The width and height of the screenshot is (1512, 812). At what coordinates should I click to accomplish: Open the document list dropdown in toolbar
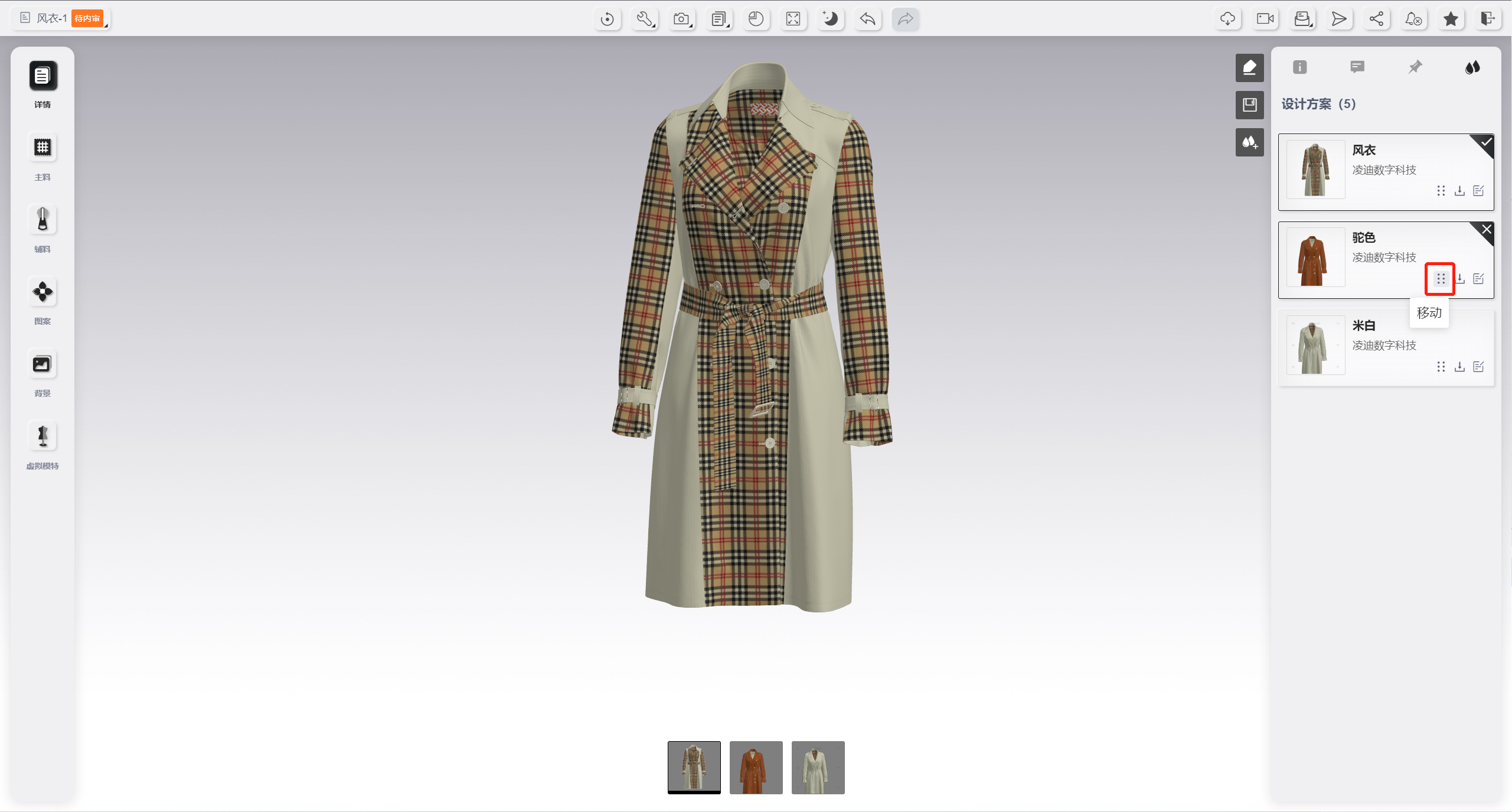[719, 19]
